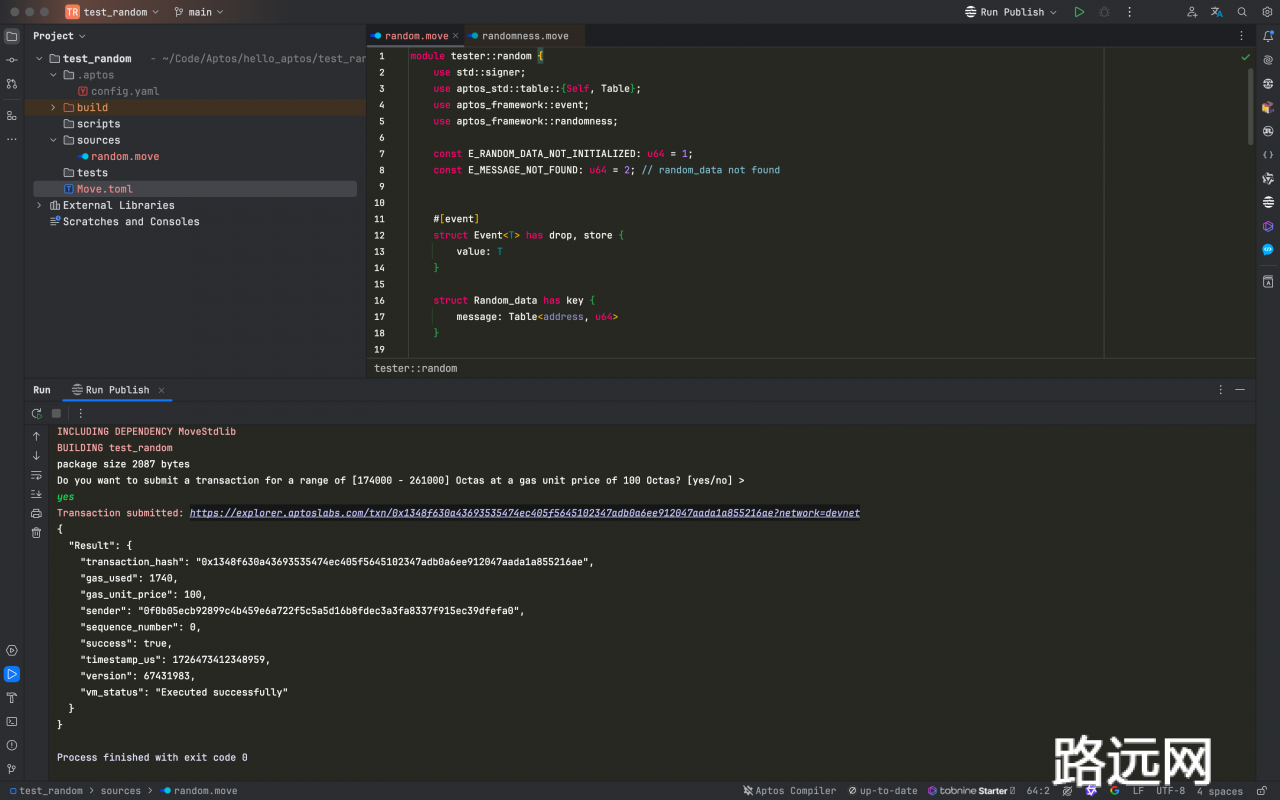The width and height of the screenshot is (1280, 800).
Task: Open the Run Publish configuration dropdown
Action: click(1010, 12)
